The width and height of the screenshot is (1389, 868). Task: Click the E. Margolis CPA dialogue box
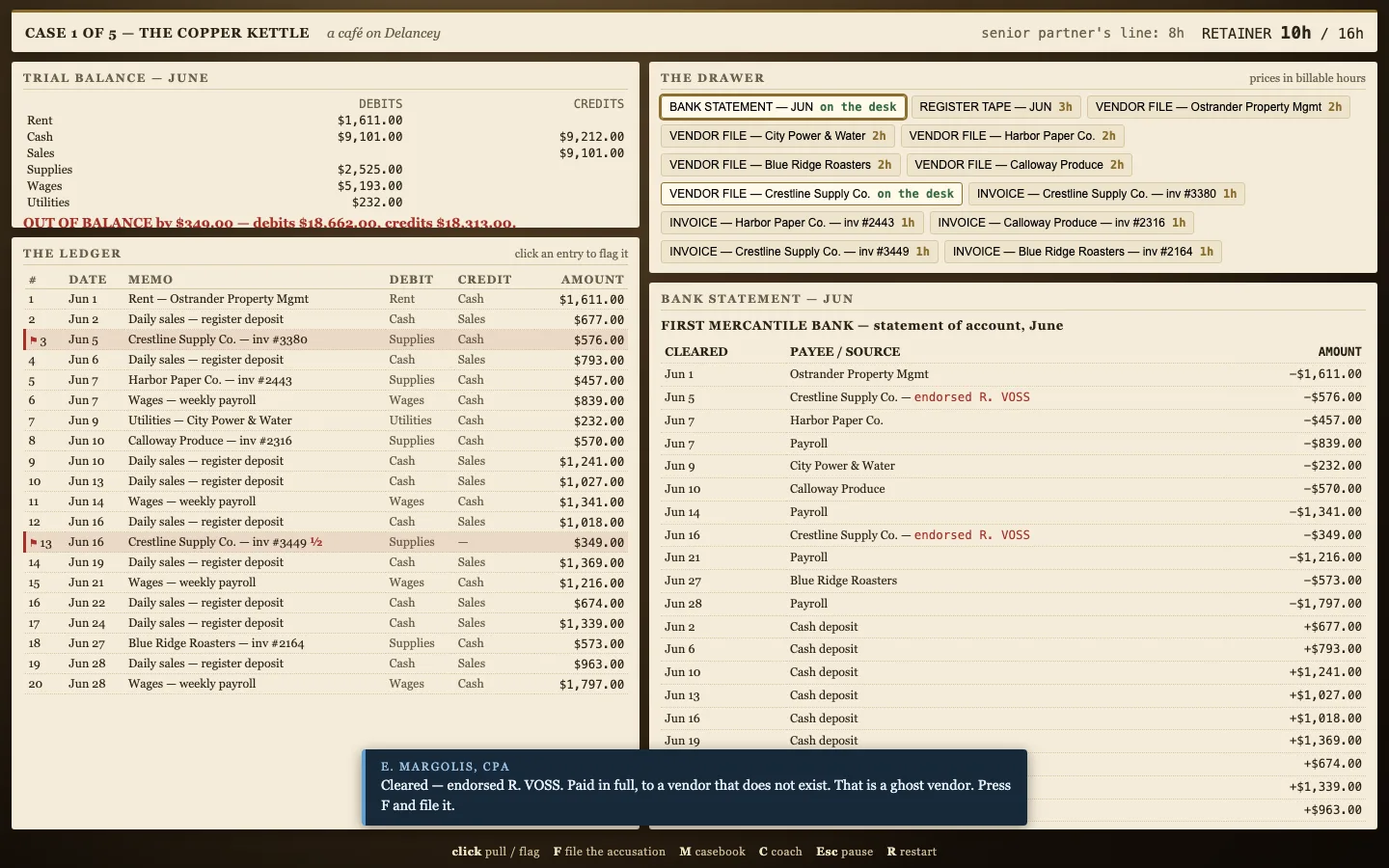pos(694,787)
